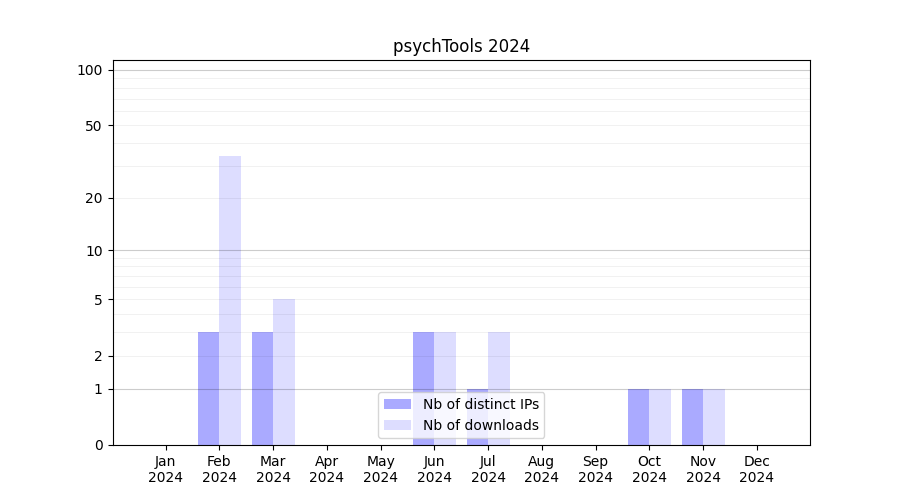Select the 'Nb of downloads' legend label

coord(481,425)
